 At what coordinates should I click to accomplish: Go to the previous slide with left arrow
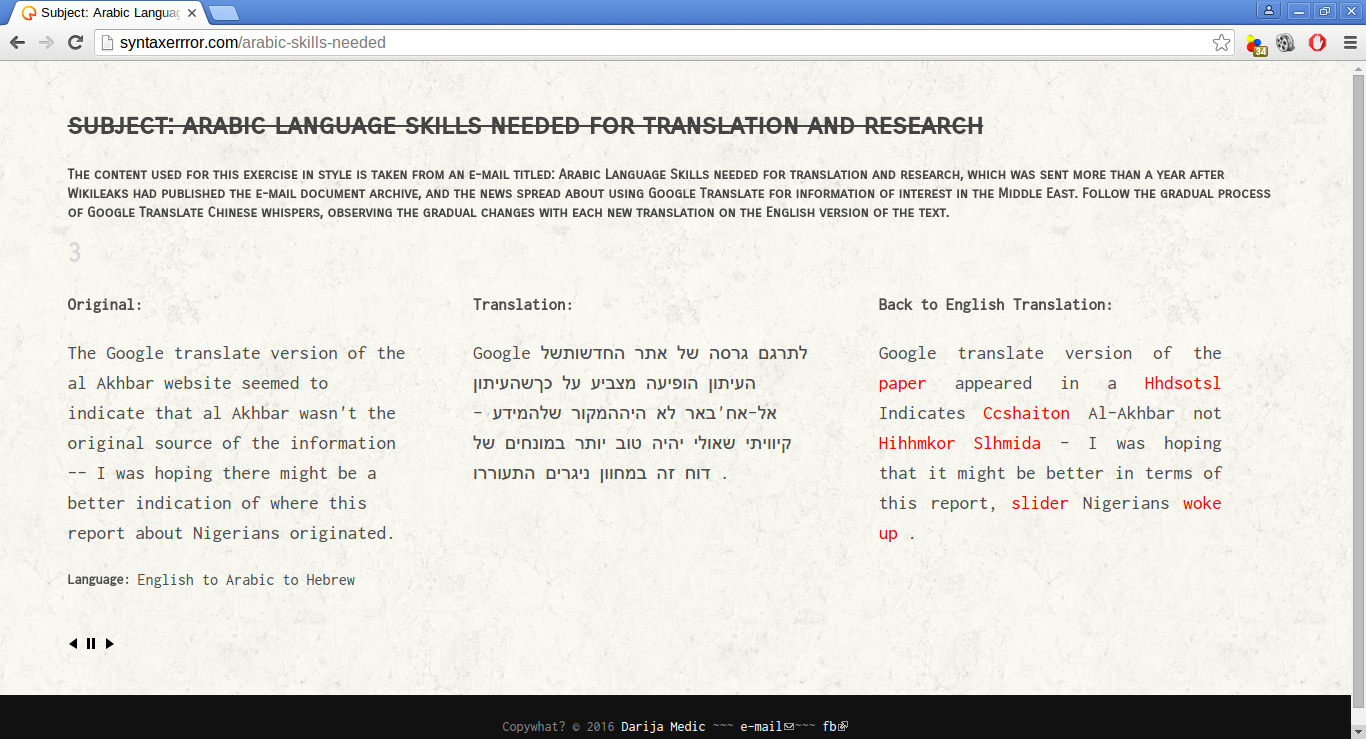(x=73, y=644)
